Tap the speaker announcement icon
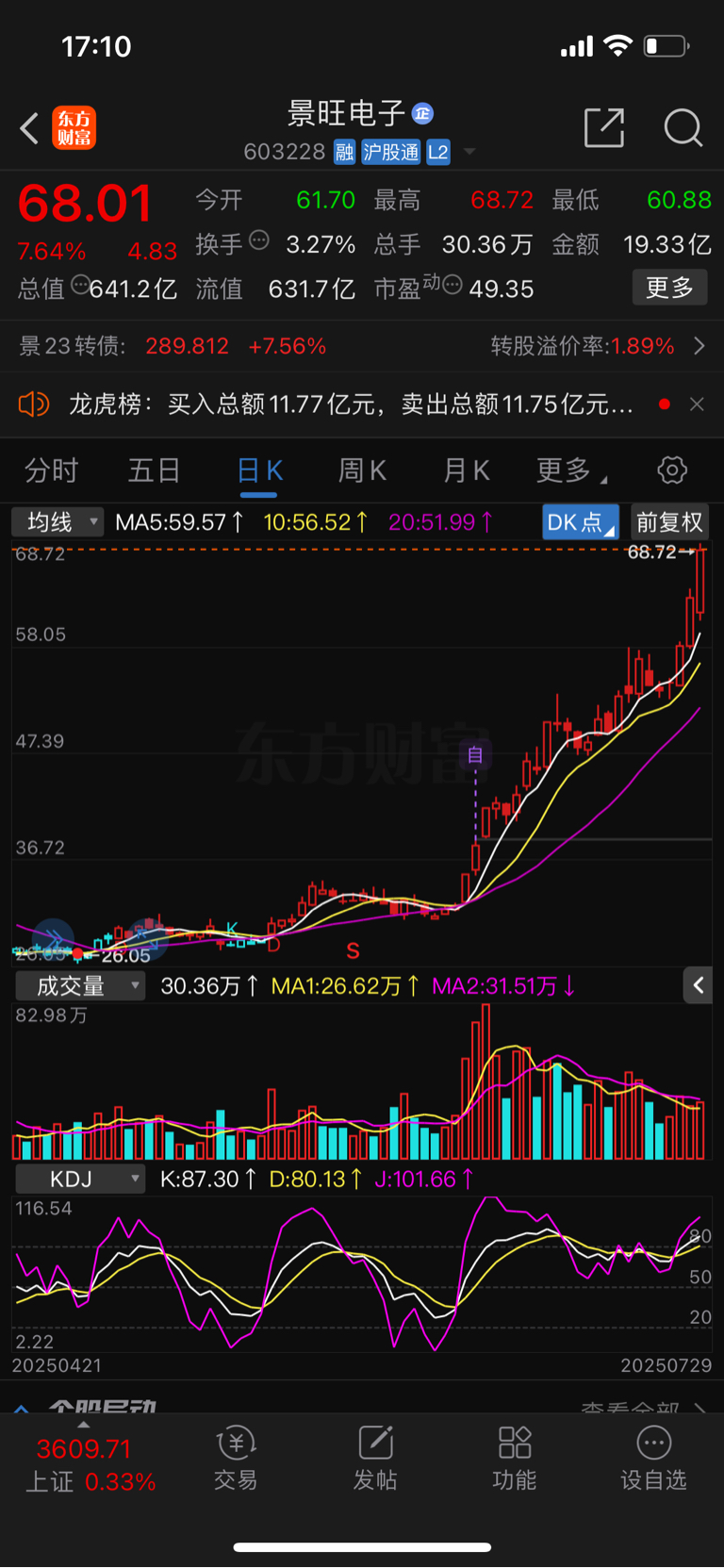The width and height of the screenshot is (724, 1568). coord(33,404)
